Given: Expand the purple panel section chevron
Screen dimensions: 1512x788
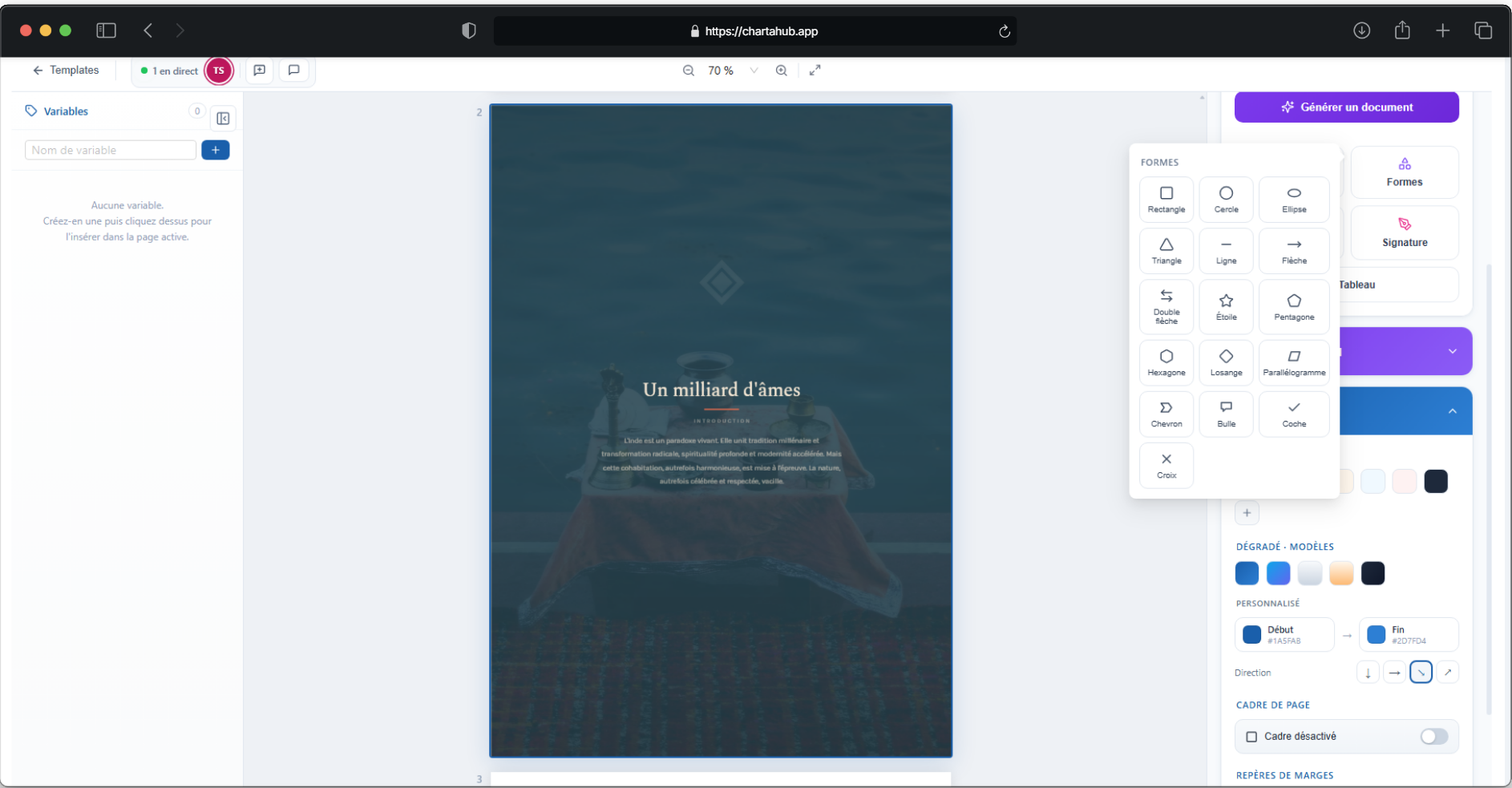Looking at the screenshot, I should pos(1453,351).
